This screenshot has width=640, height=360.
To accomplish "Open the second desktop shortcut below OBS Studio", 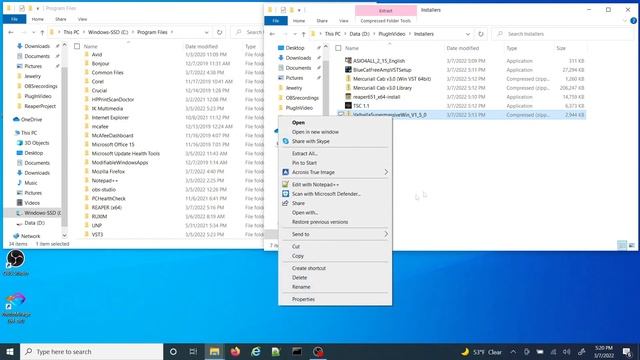I will (x=16, y=307).
